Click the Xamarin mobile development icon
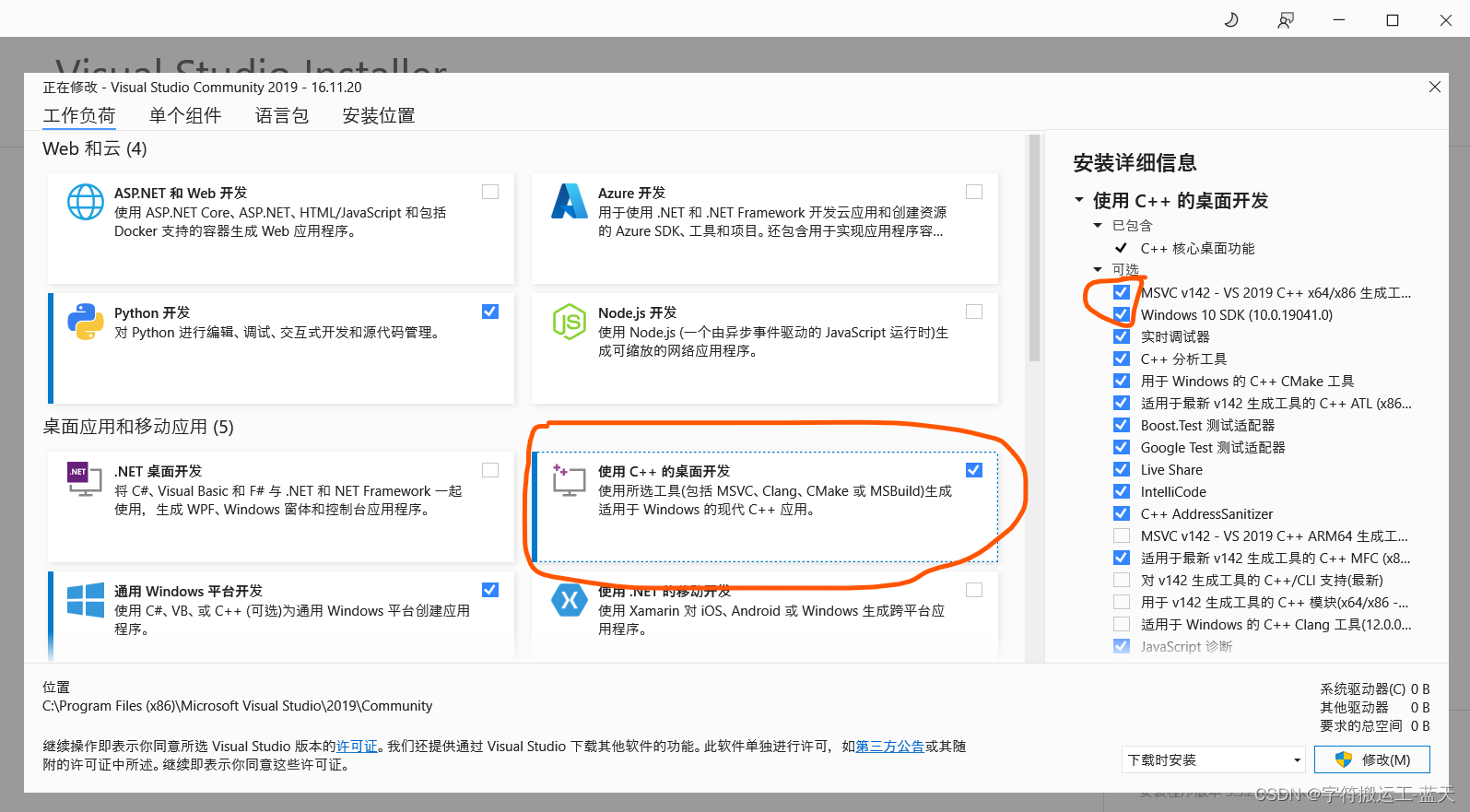 570,600
